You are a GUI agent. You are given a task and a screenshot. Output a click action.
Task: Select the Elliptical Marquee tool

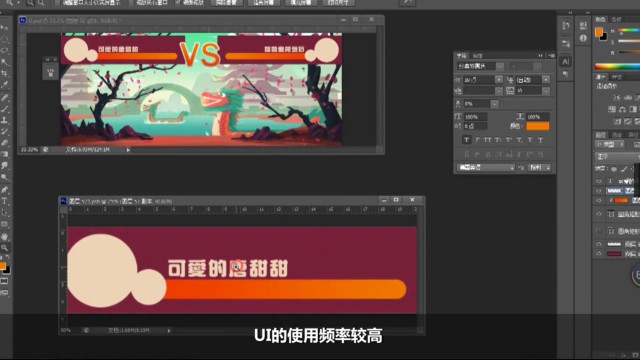(4, 40)
